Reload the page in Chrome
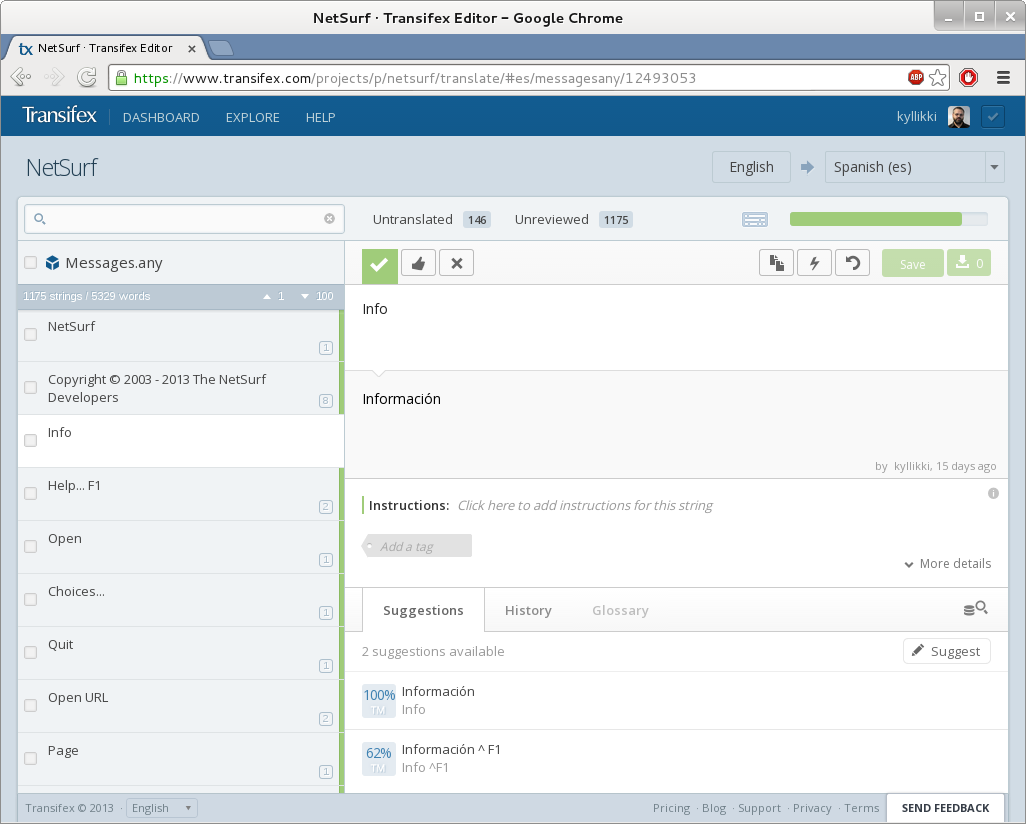Image resolution: width=1026 pixels, height=824 pixels. pyautogui.click(x=86, y=78)
